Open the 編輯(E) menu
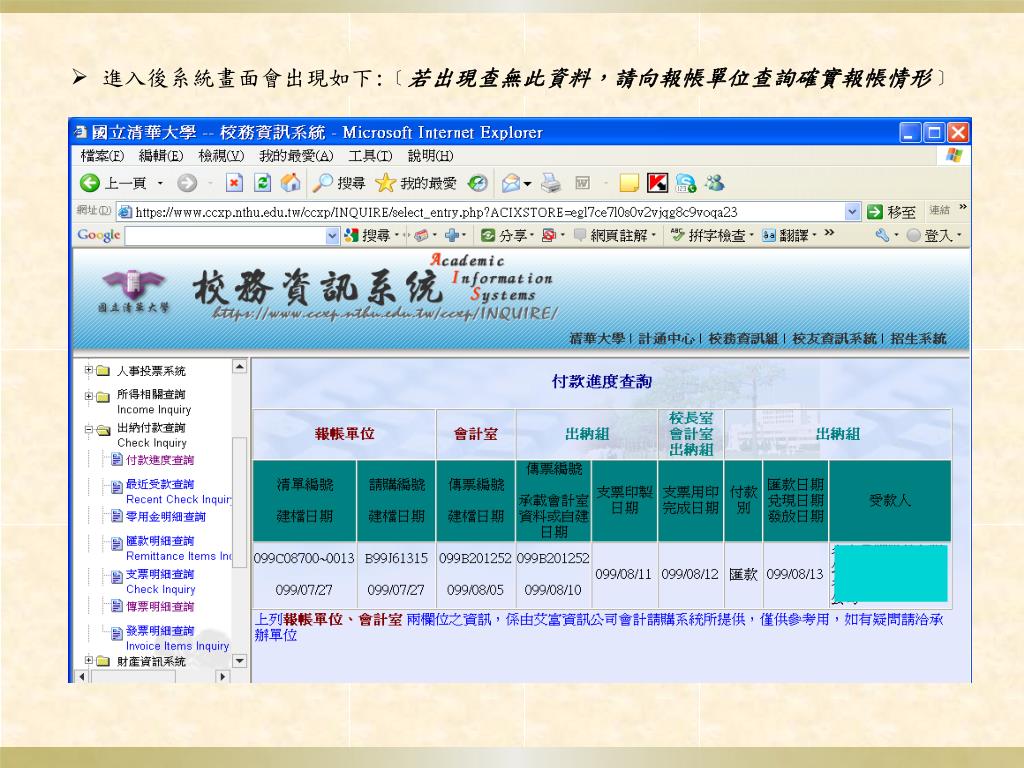Viewport: 1024px width, 768px height. [161, 156]
